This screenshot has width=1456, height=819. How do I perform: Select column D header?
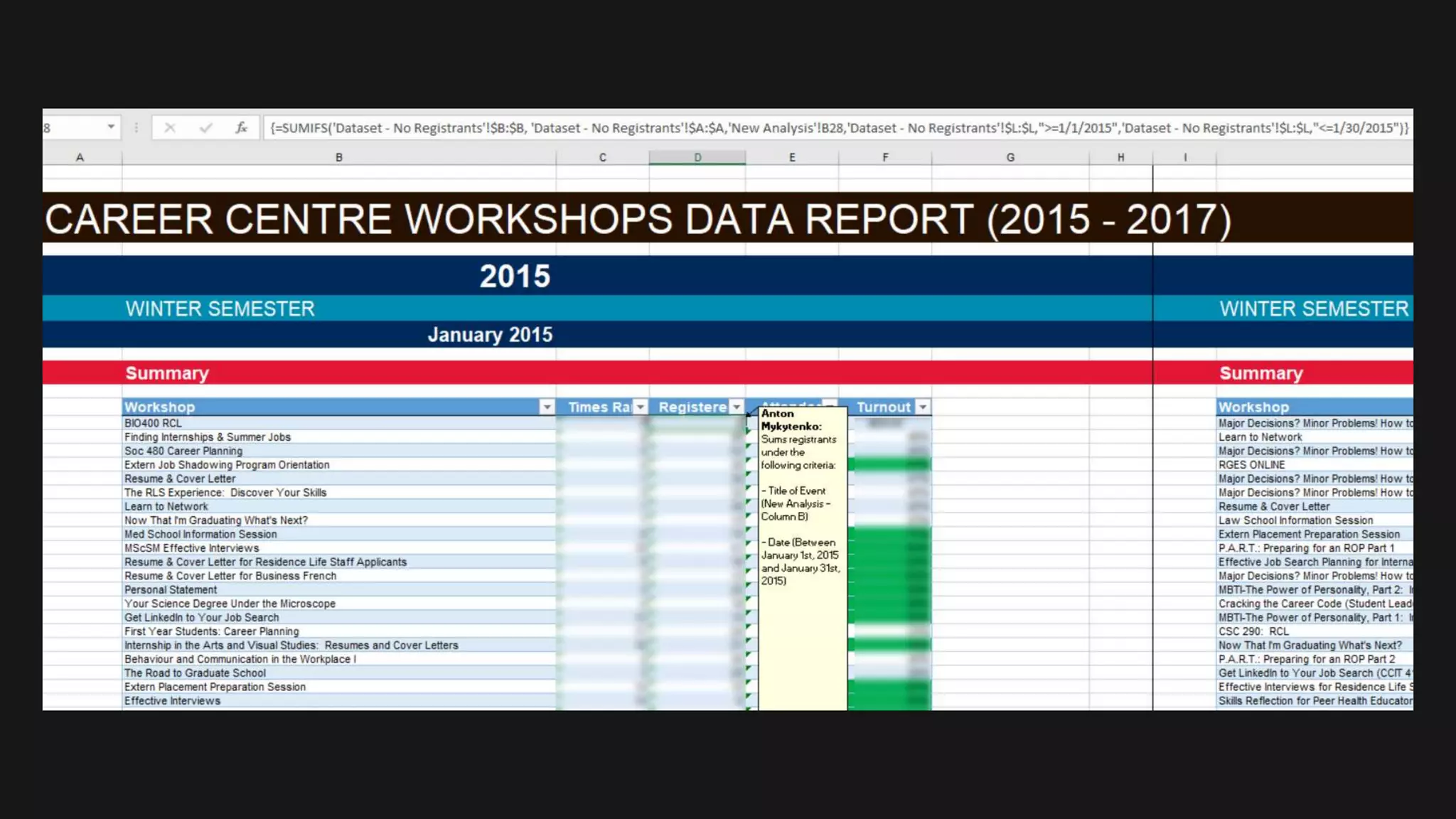(697, 157)
